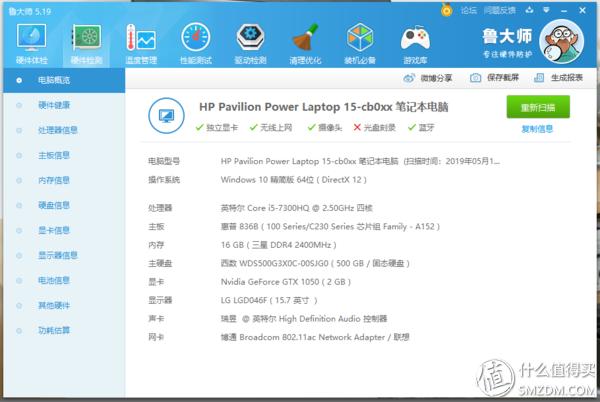This screenshot has height=402, width=600.
Task: Click the HP Pavilion Power Laptop heading
Action: pos(324,107)
